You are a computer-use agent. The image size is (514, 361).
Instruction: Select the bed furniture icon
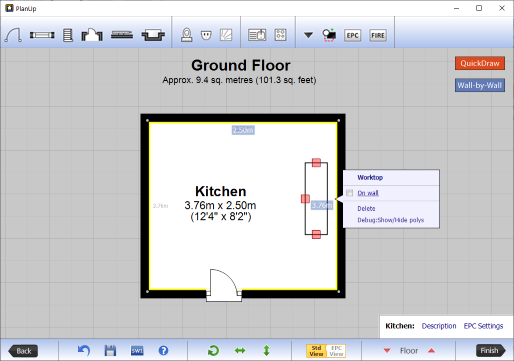click(257, 35)
